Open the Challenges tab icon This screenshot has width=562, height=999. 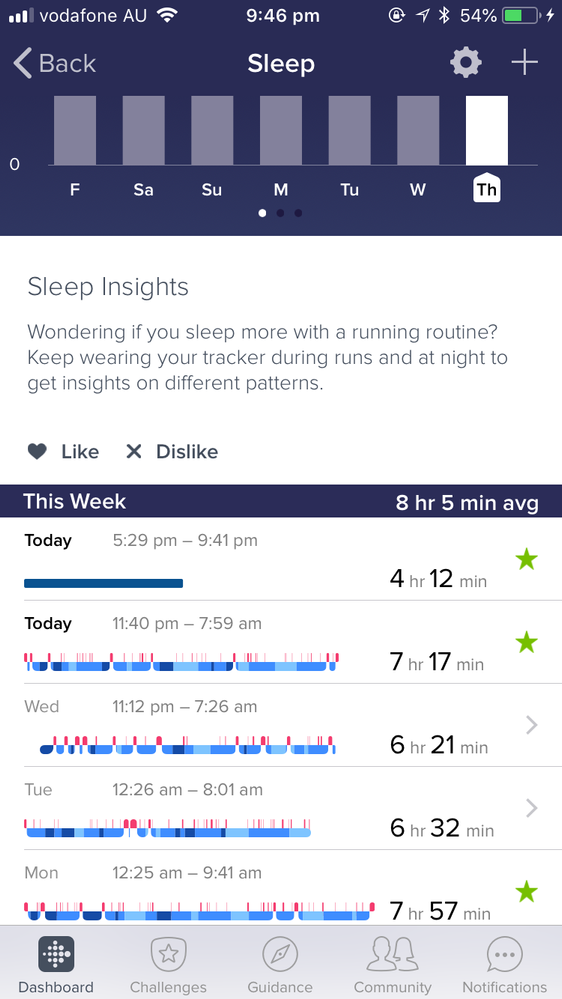(x=168, y=954)
